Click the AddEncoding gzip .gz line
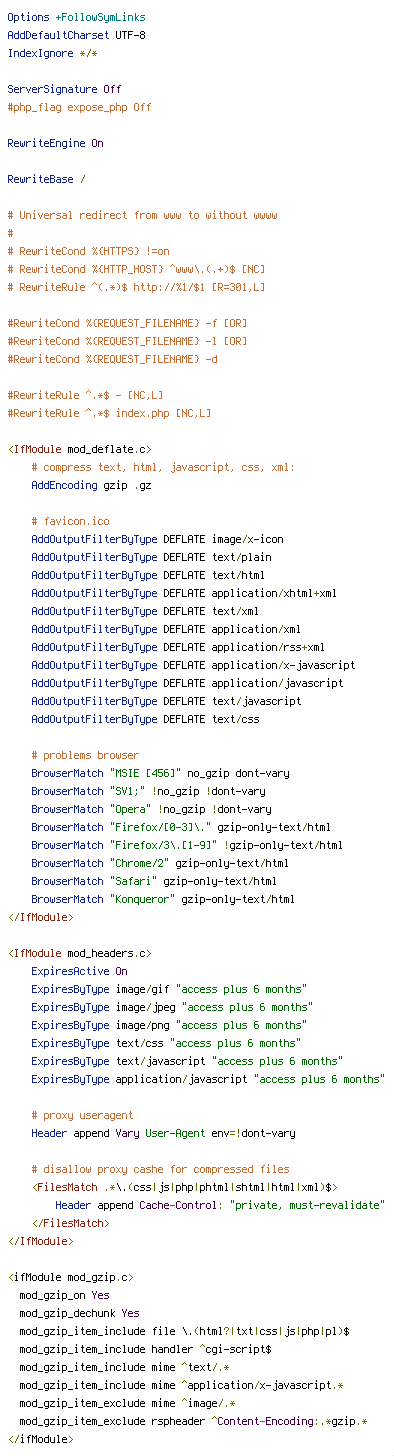 coord(88,485)
